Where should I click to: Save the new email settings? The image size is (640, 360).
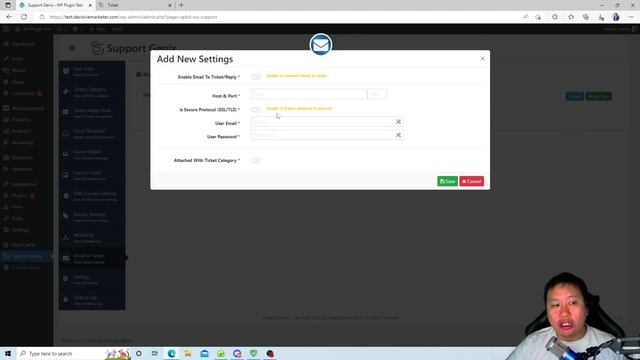(447, 181)
